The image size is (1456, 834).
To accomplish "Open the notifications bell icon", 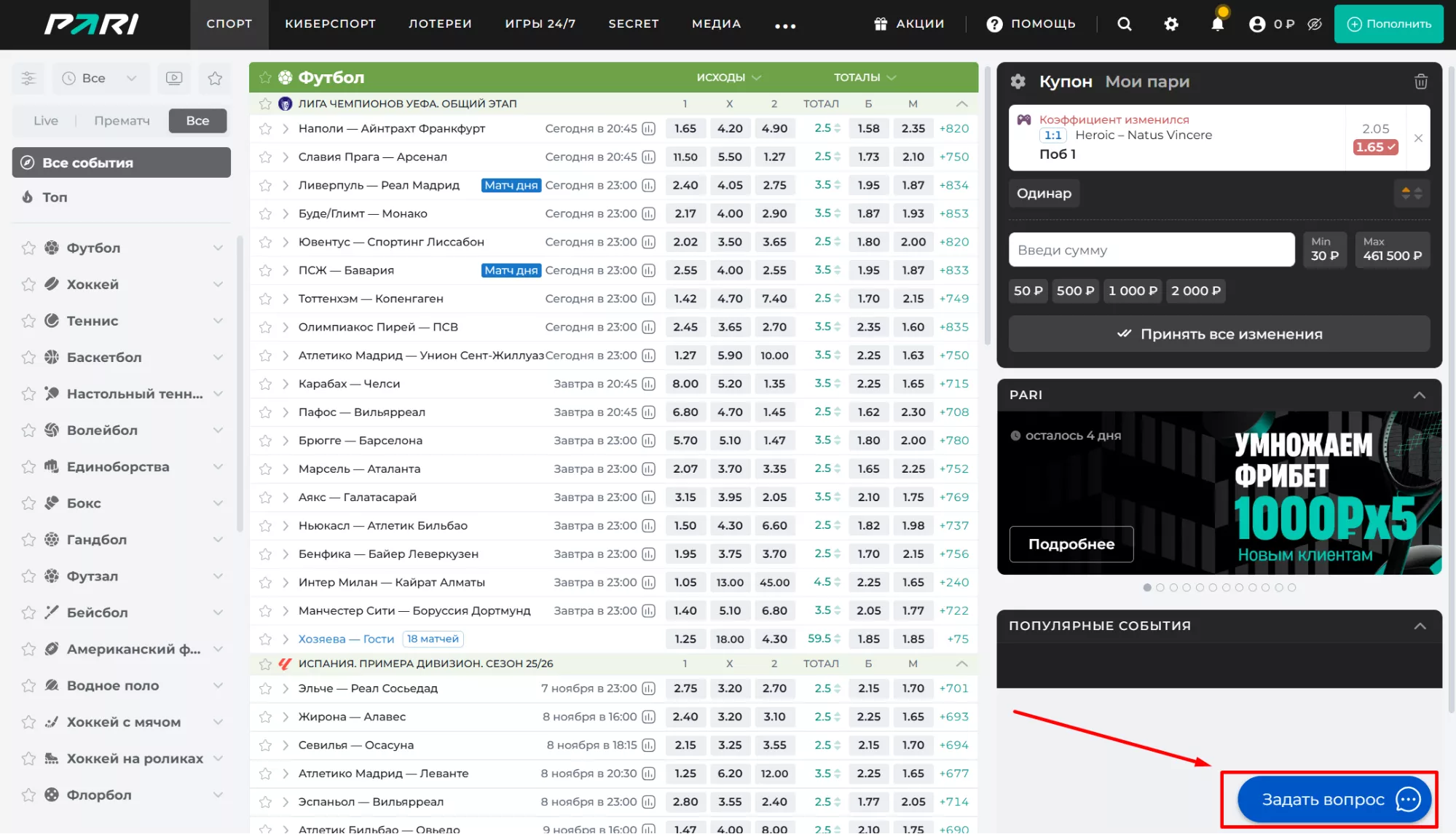I will click(1217, 24).
